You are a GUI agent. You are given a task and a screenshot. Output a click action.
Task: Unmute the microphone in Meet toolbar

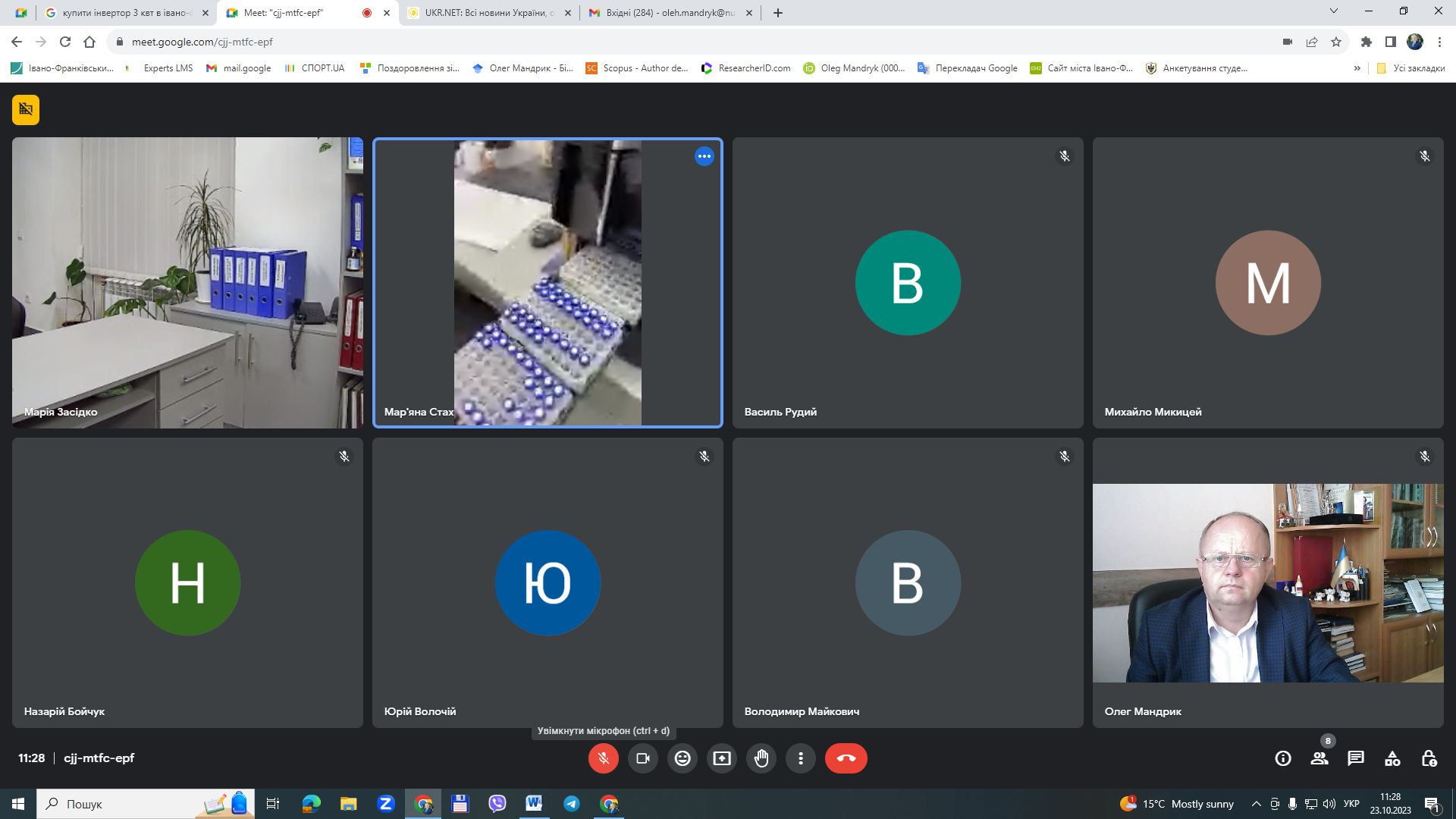pyautogui.click(x=604, y=758)
